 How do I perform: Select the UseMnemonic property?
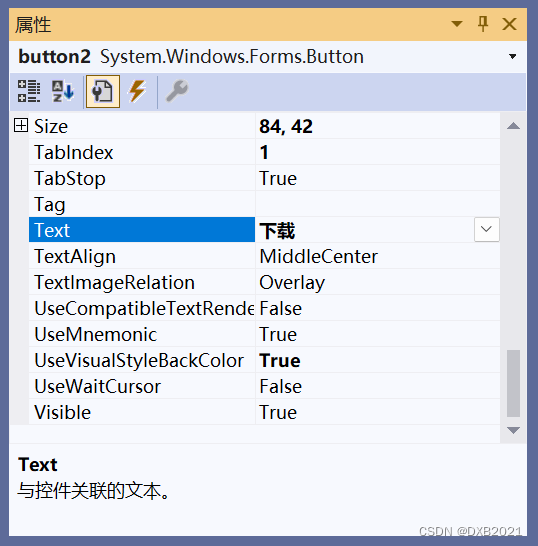142,334
